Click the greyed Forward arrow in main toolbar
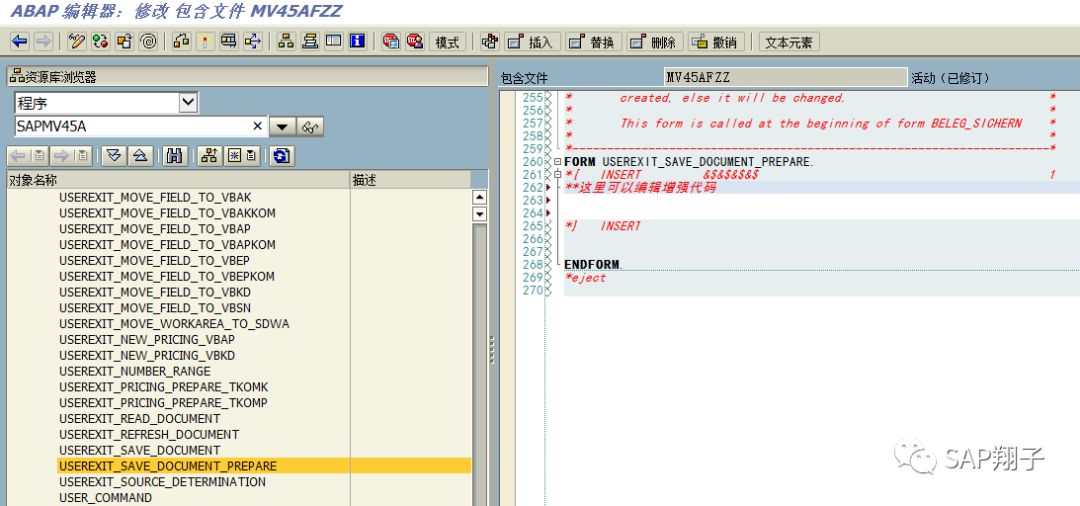This screenshot has width=1080, height=506. coord(43,41)
